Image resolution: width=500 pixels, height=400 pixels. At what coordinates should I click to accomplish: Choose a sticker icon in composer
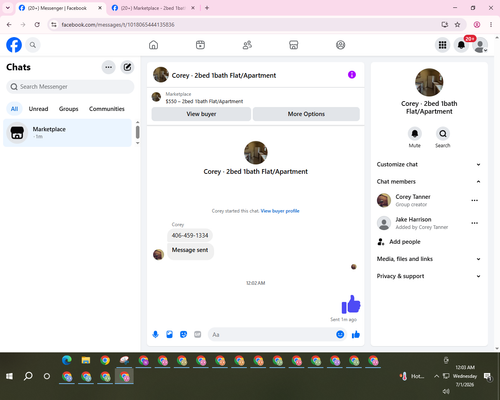tap(183, 334)
